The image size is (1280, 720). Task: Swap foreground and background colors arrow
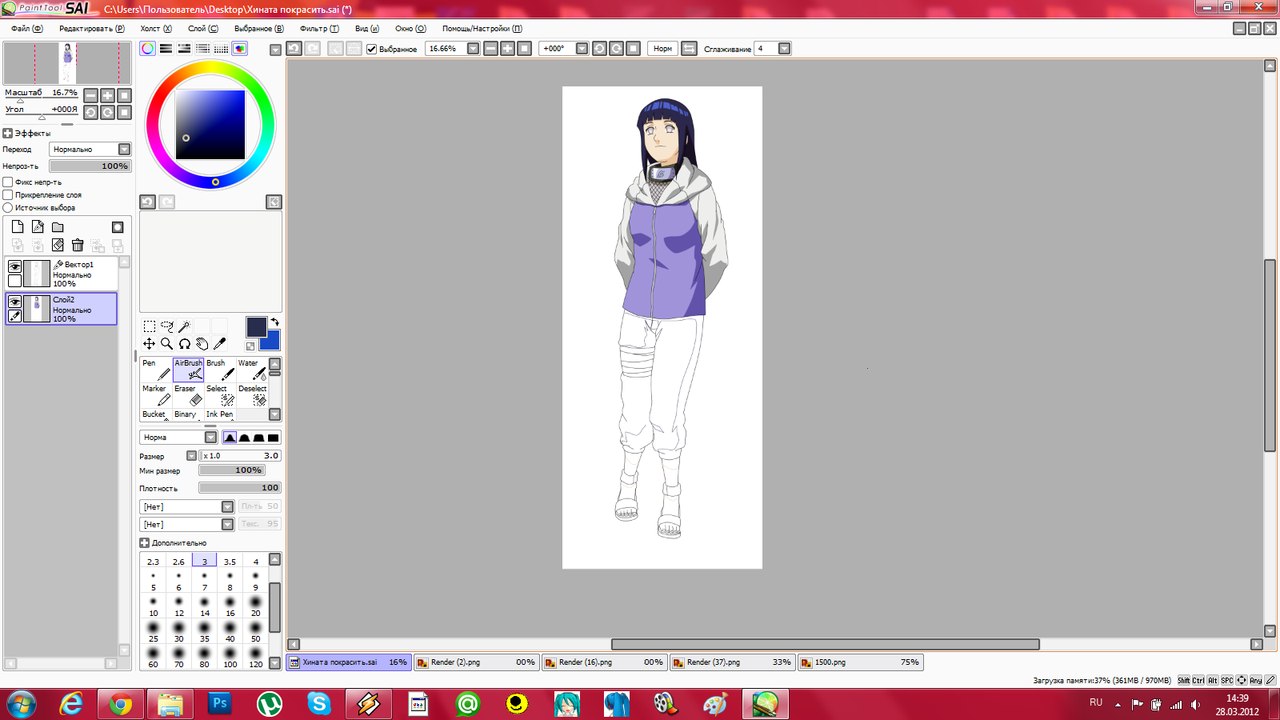click(x=274, y=322)
